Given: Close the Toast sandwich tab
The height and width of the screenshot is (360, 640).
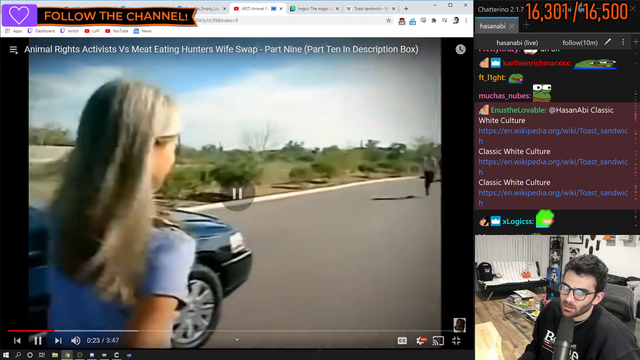Looking at the screenshot, I should pyautogui.click(x=393, y=9).
